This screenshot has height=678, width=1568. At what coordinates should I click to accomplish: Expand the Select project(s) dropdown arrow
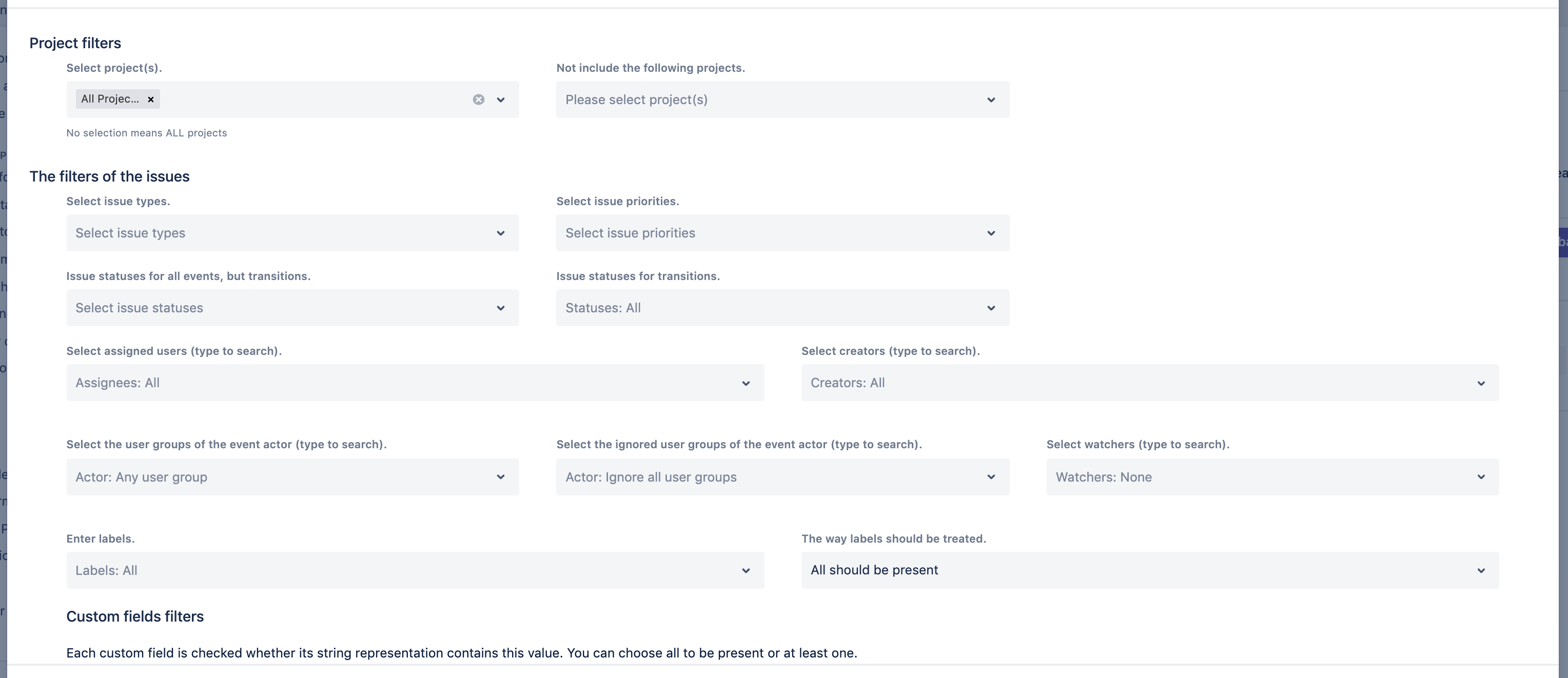(500, 99)
